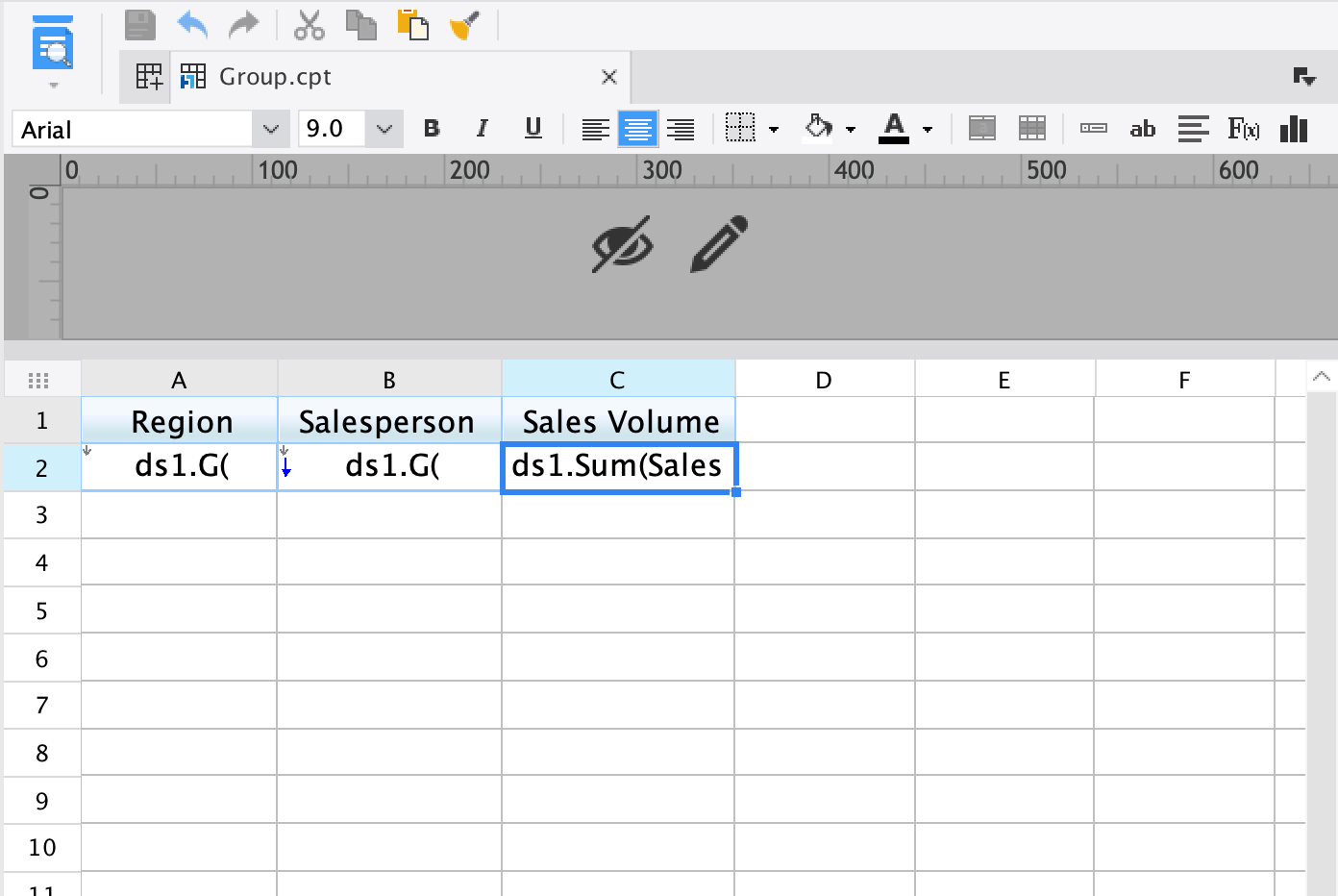
Task: Click the eye visibility icon above the grid
Action: click(622, 245)
